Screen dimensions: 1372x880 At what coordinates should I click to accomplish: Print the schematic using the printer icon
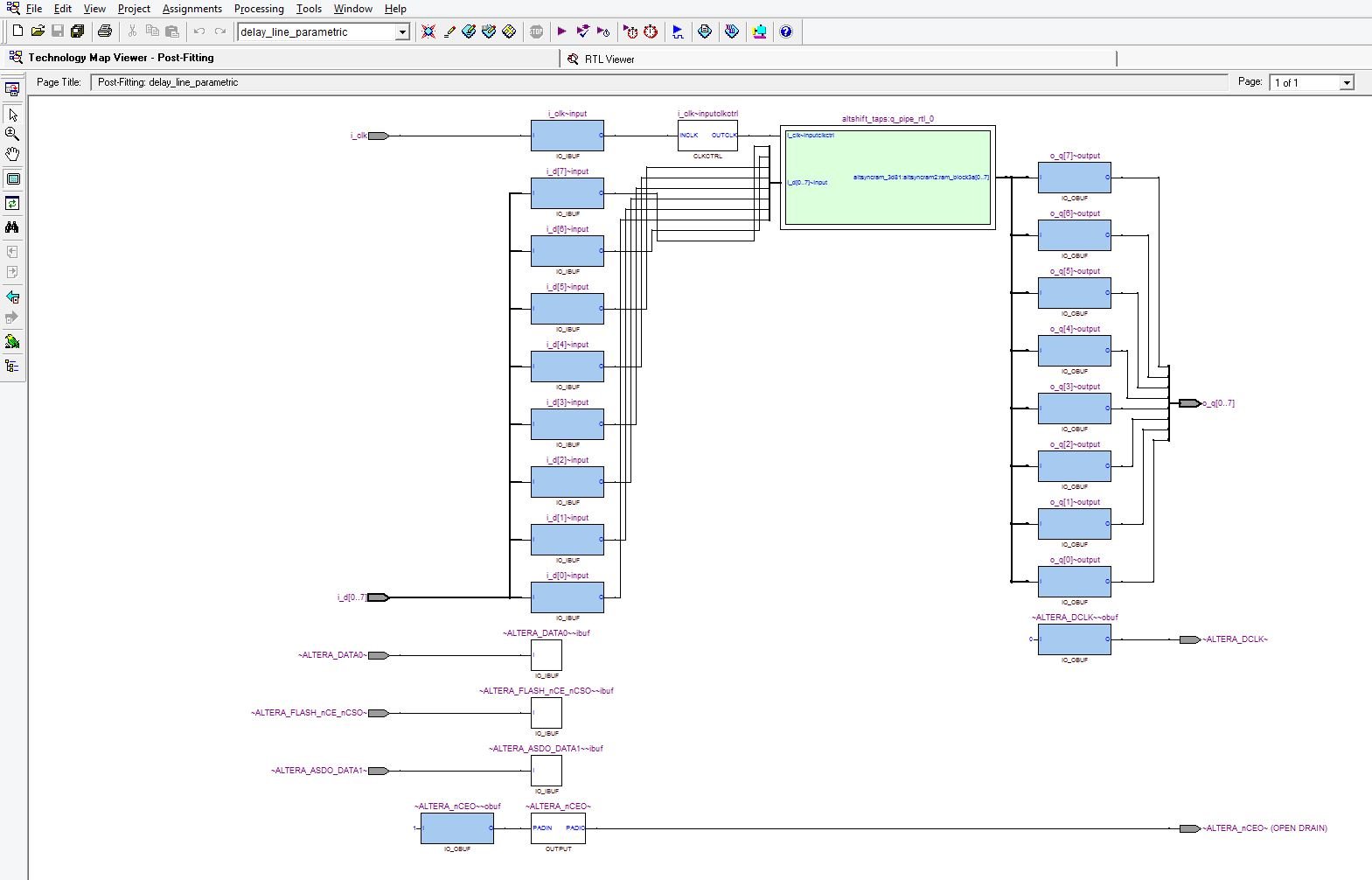click(105, 31)
